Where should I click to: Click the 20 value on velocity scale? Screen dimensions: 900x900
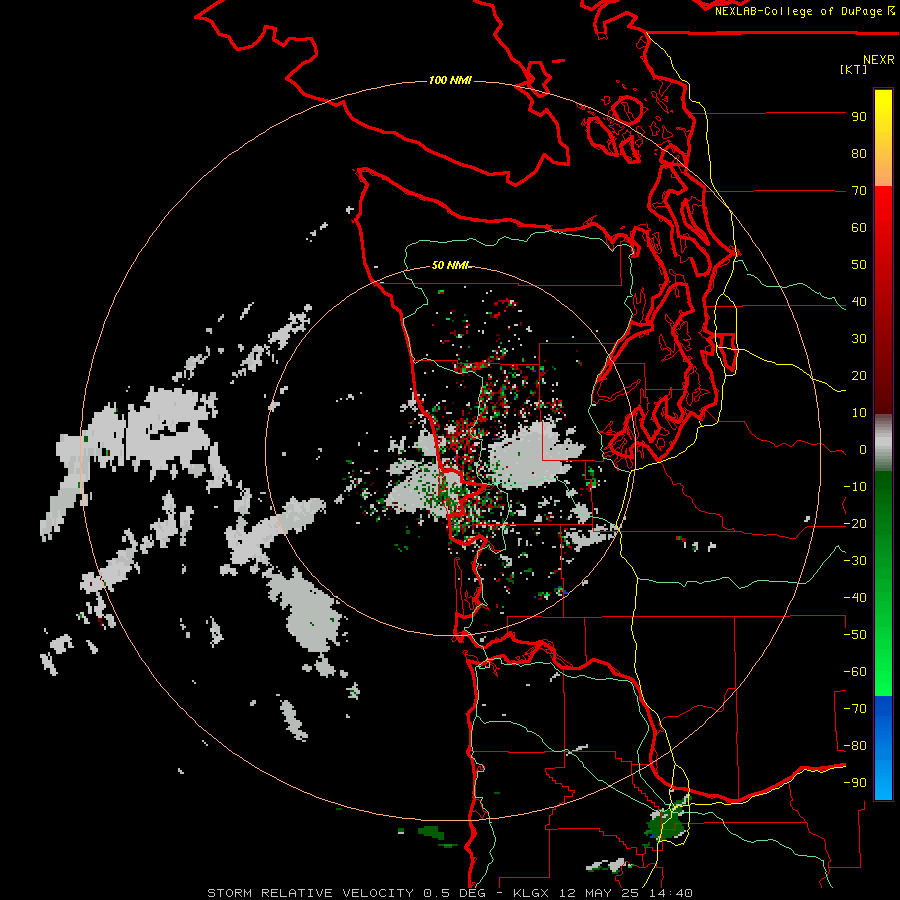pos(859,376)
